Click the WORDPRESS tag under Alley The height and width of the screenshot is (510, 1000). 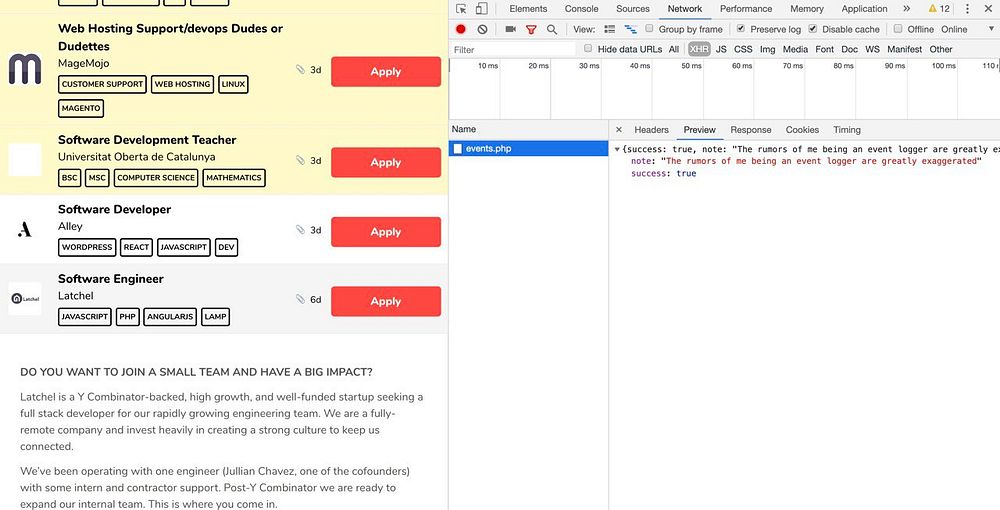87,247
